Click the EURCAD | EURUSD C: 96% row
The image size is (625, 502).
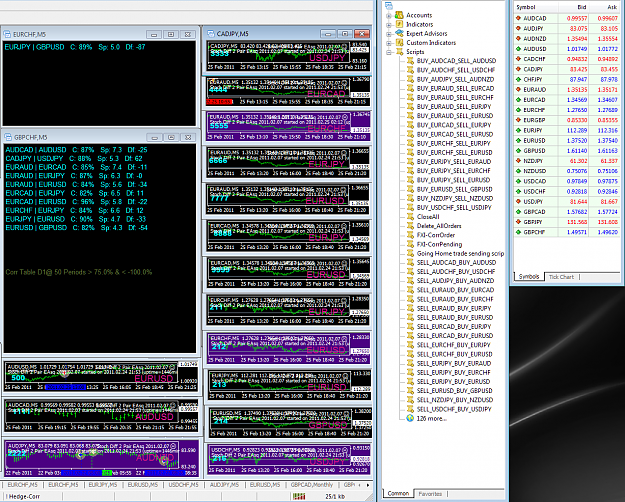[76, 202]
